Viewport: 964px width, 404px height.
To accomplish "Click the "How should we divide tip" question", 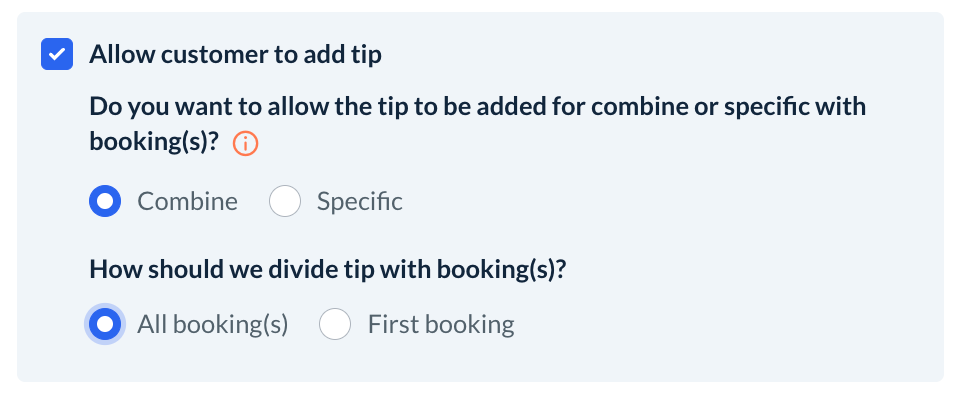I will [327, 269].
